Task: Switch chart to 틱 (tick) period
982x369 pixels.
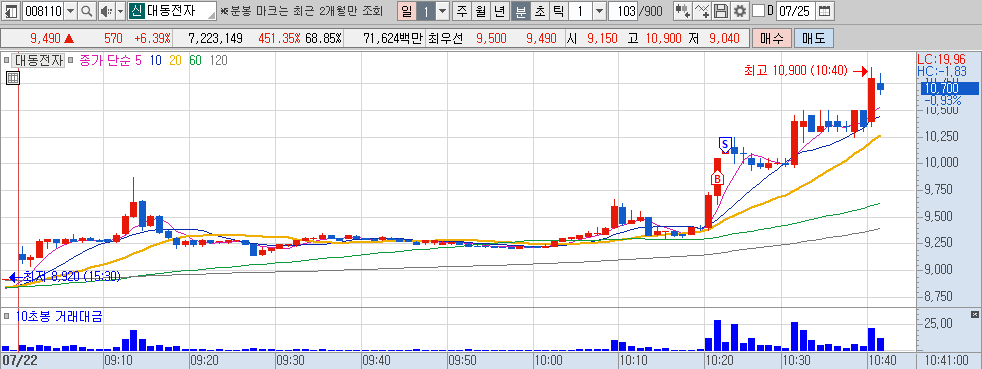Action: pos(558,11)
